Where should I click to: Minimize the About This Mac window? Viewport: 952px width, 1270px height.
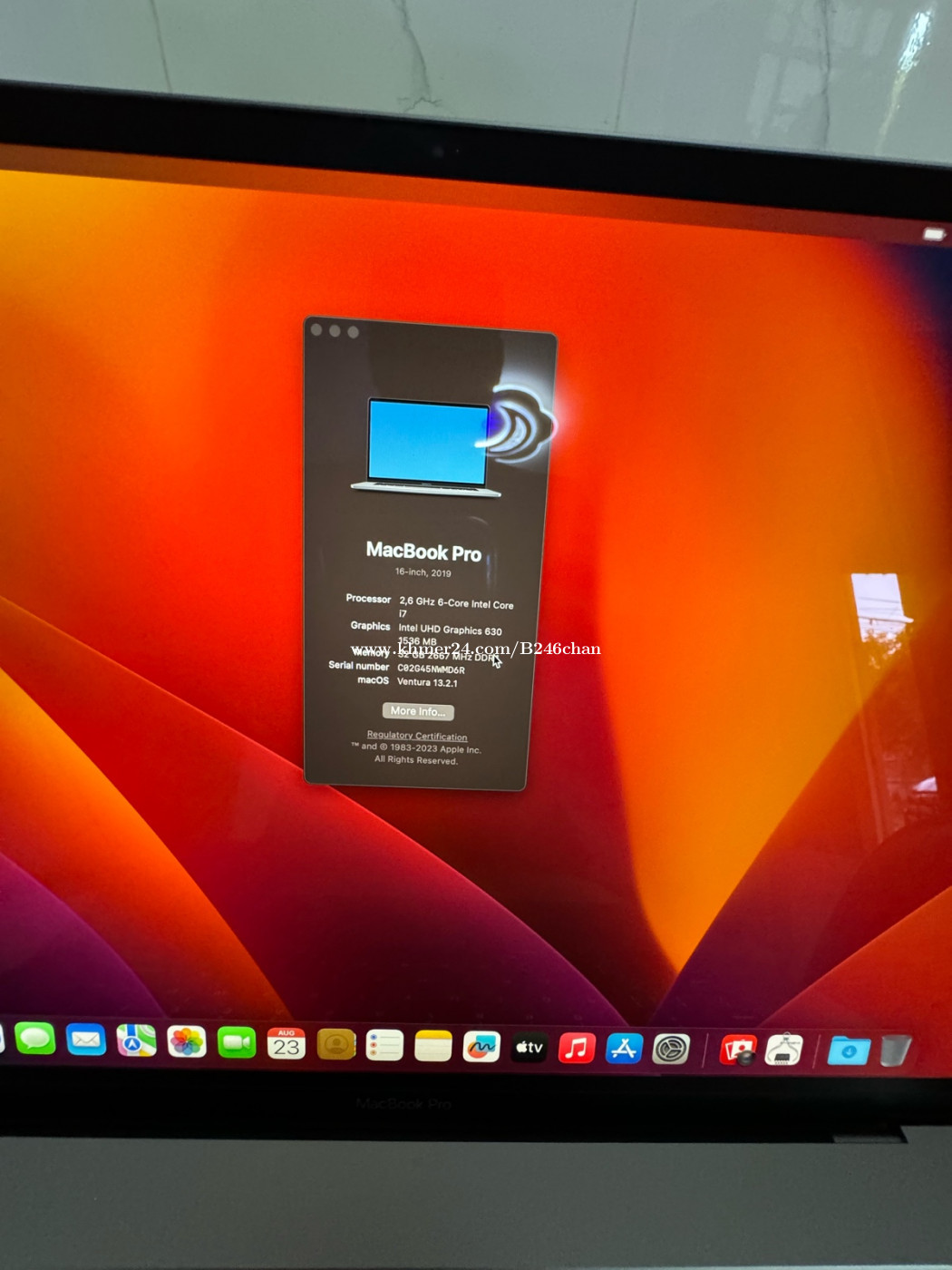pyautogui.click(x=335, y=330)
